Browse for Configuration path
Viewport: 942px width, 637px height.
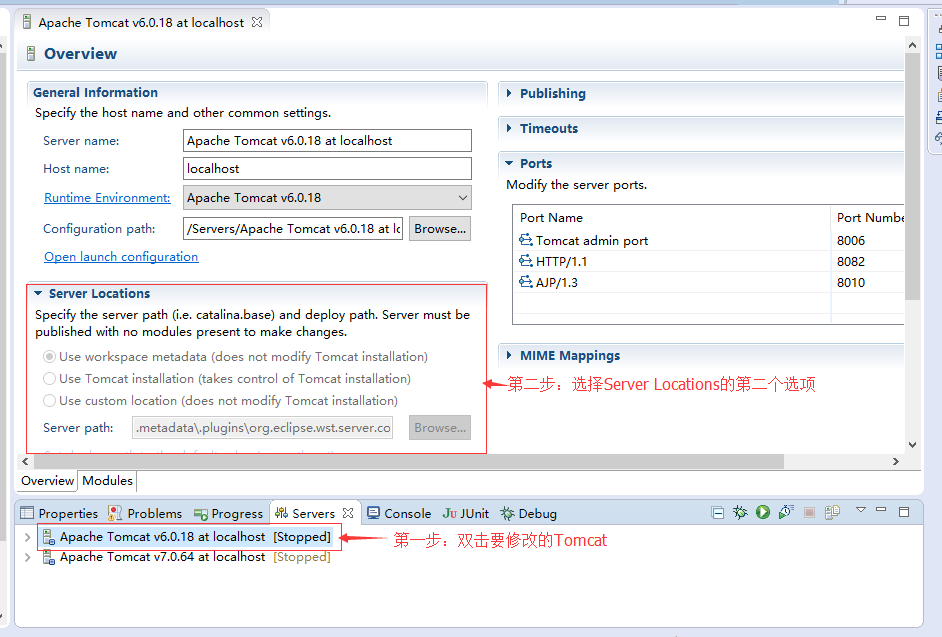coord(440,229)
